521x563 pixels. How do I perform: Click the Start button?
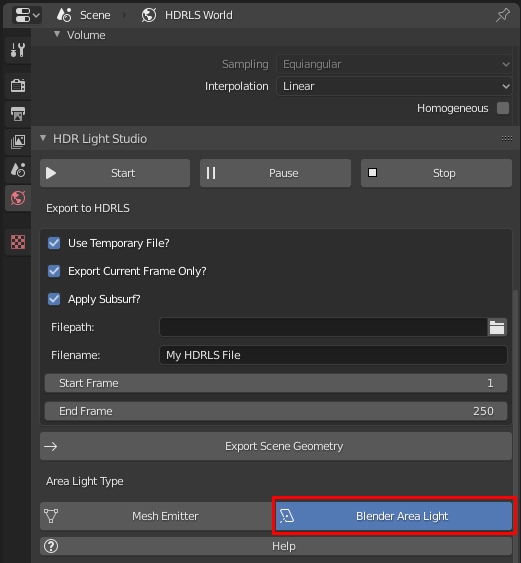[115, 173]
